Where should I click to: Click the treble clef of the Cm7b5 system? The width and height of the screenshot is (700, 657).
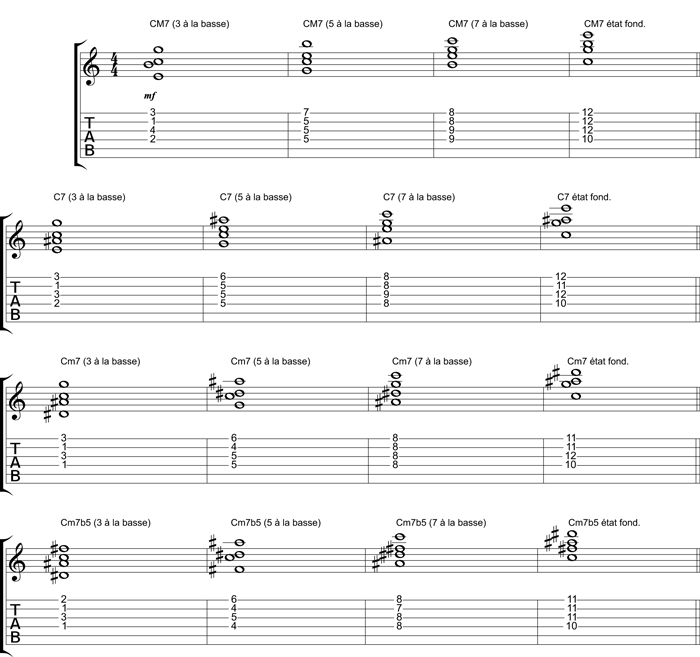click(x=17, y=562)
